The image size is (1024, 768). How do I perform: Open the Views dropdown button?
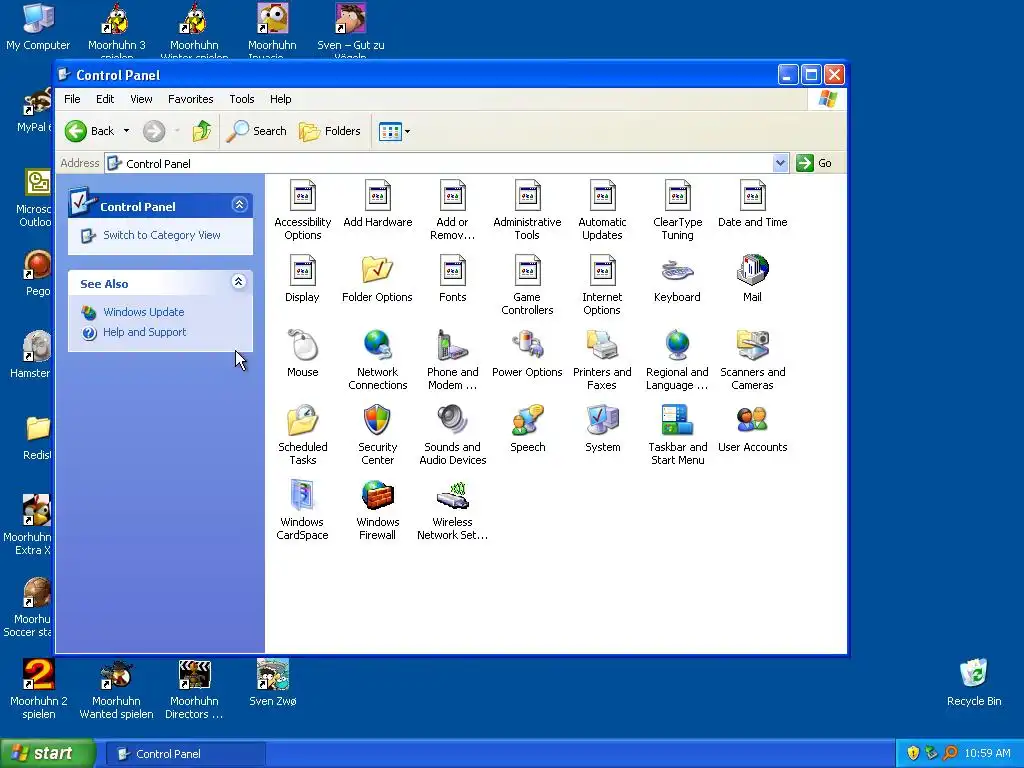394,131
